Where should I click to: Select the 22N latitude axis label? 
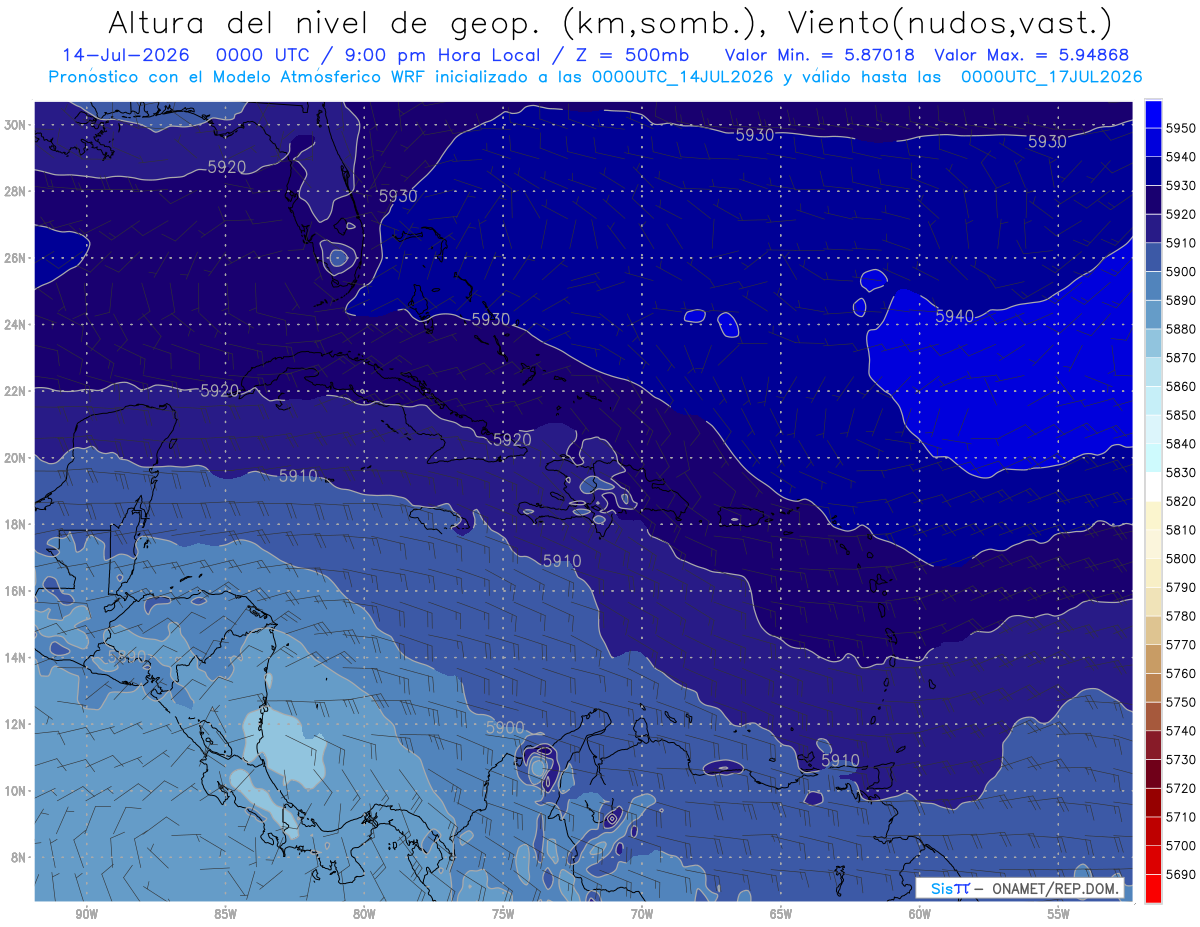[17, 391]
